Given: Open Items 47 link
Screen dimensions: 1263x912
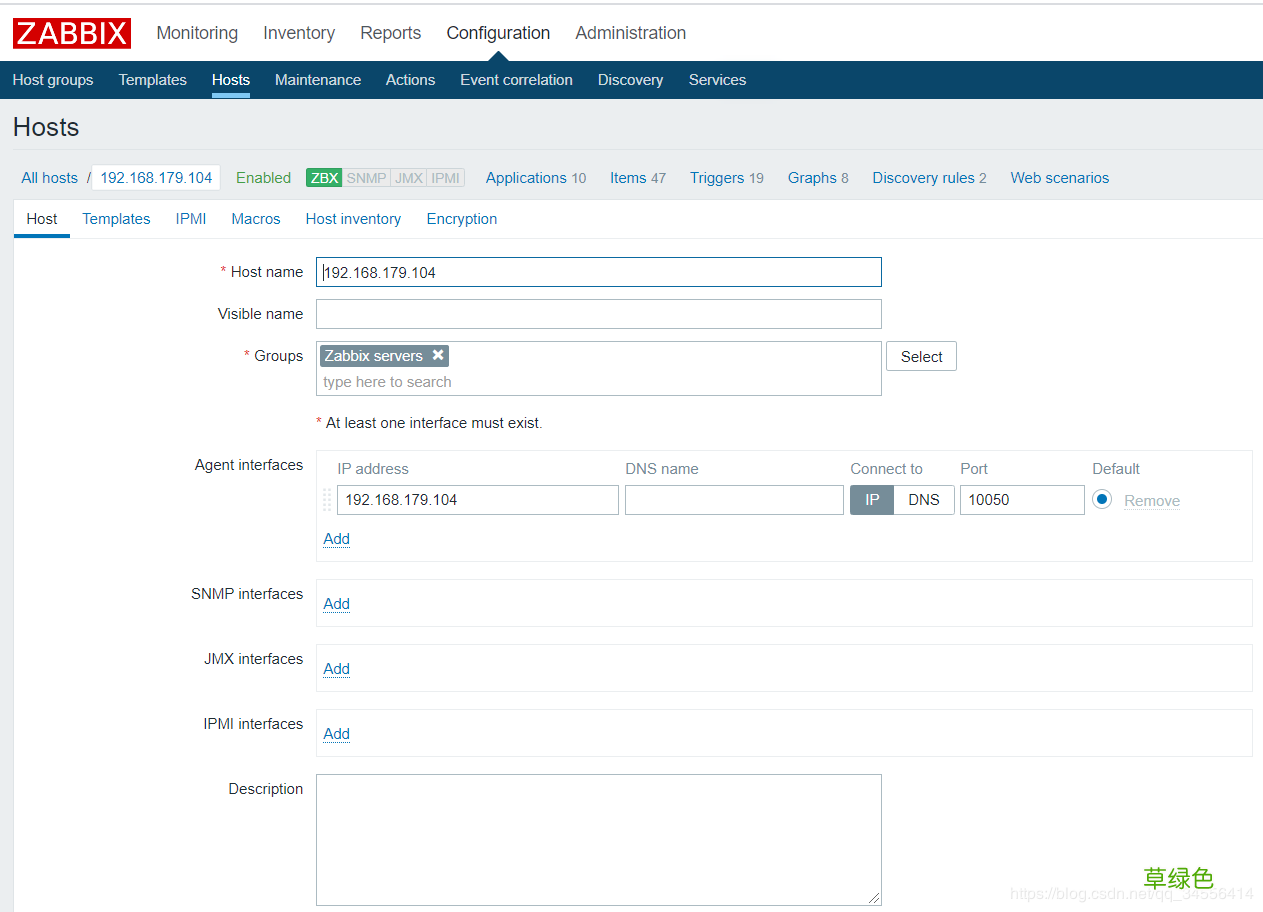Looking at the screenshot, I should tap(638, 178).
